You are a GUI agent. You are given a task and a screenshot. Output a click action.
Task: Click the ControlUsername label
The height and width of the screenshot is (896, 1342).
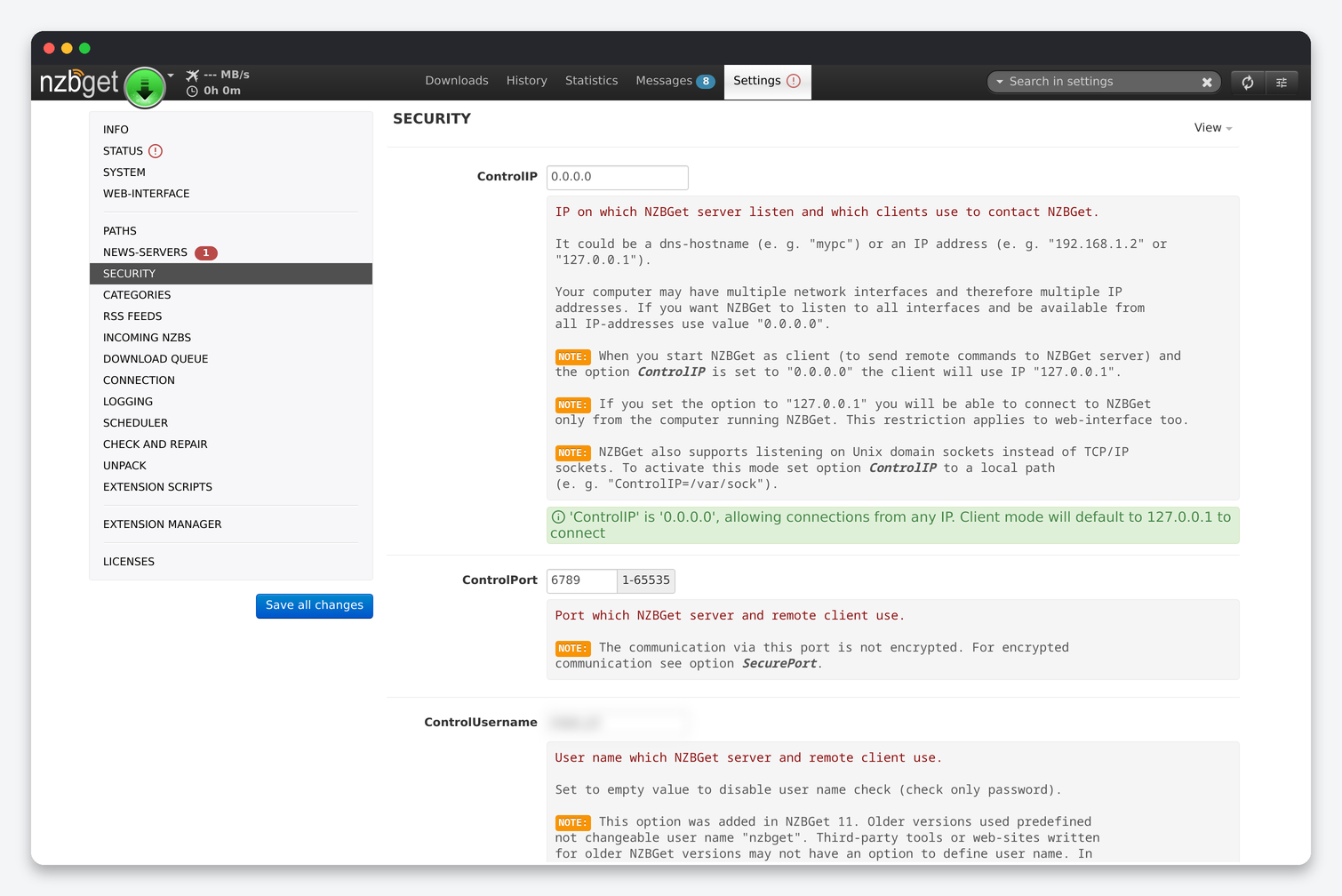pos(481,723)
